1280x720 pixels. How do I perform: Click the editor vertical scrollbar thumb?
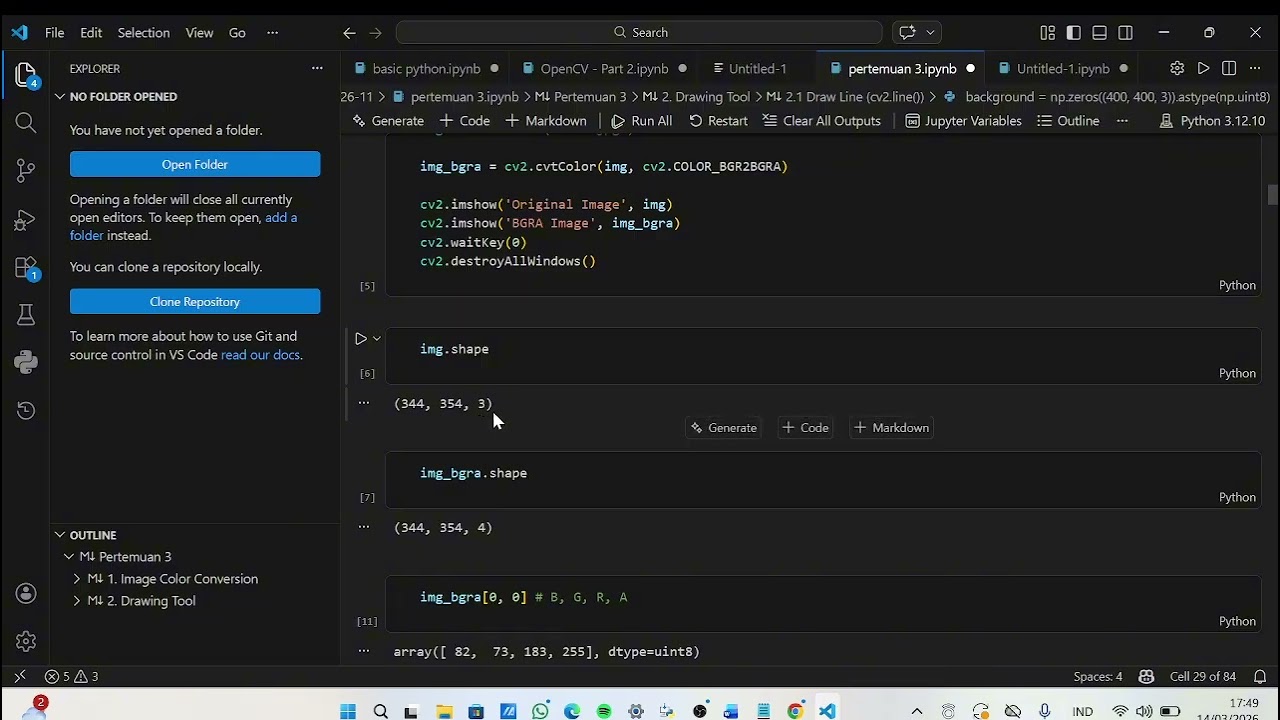(x=1272, y=195)
